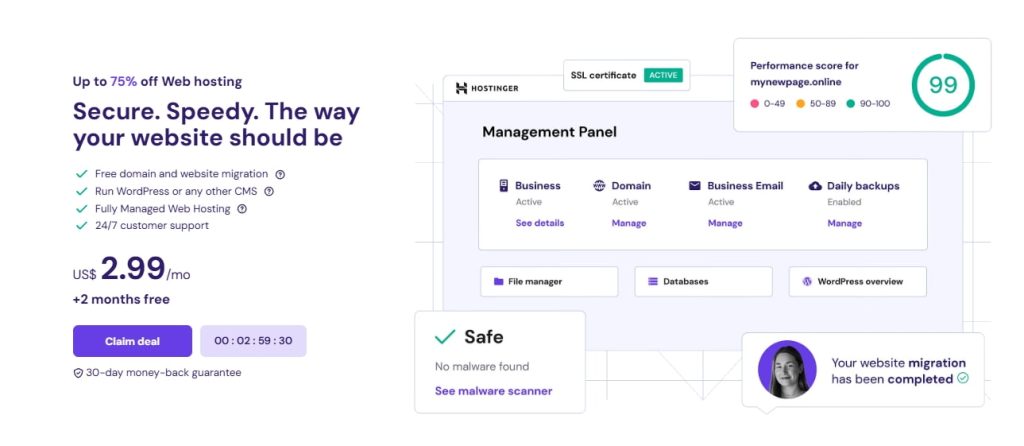Viewport: 1024px width, 446px height.
Task: Click the Domain globe icon
Action: (599, 185)
